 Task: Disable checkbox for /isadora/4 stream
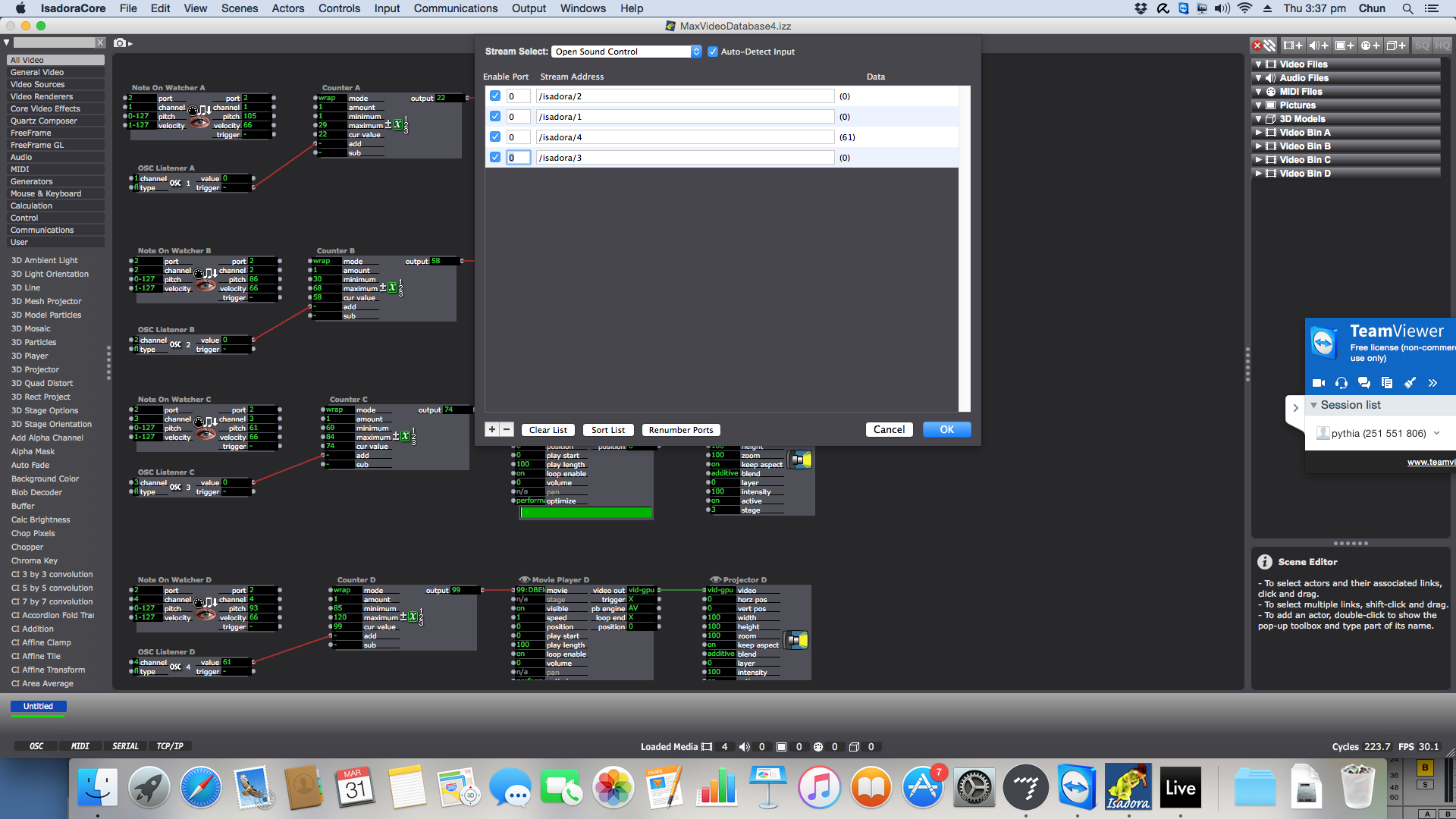click(x=494, y=137)
